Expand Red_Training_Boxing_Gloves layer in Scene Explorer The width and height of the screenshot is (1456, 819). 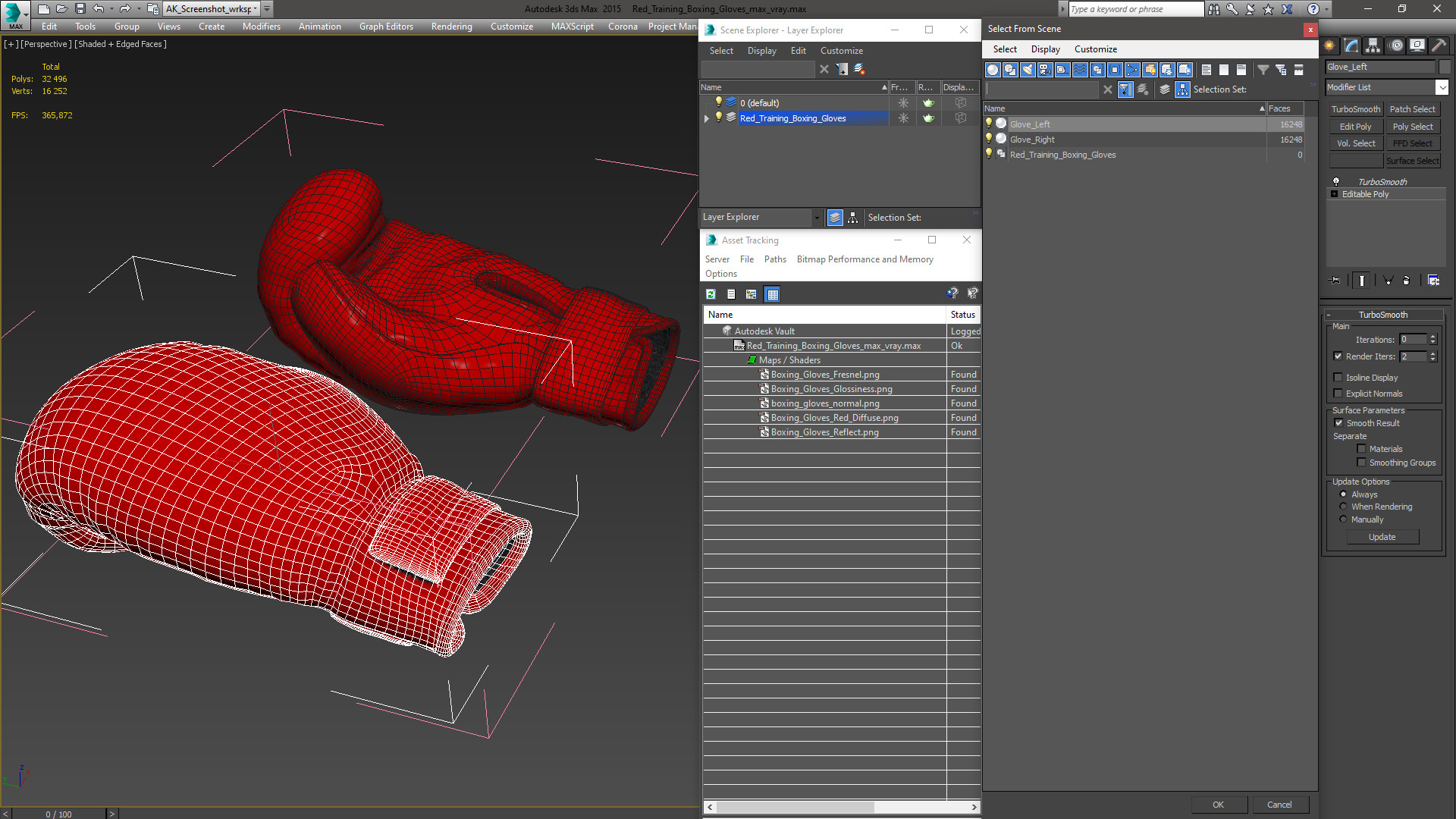tap(707, 118)
